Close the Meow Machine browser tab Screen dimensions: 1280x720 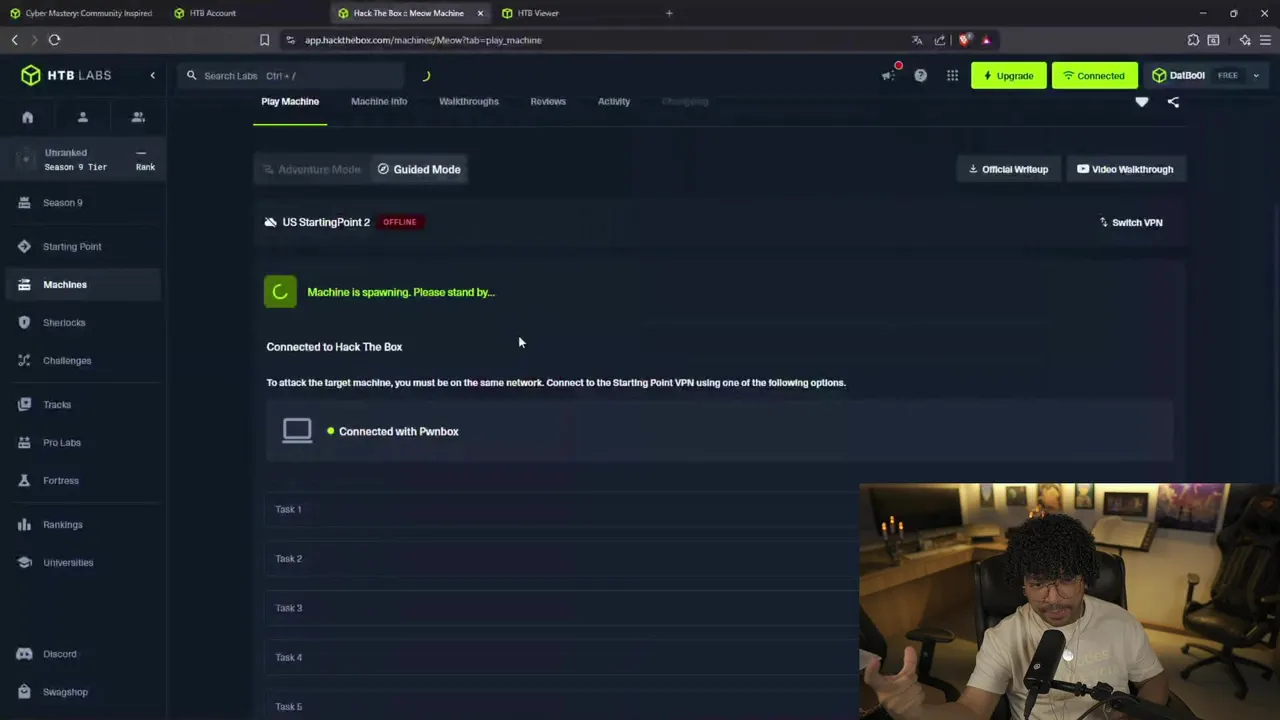click(x=481, y=13)
